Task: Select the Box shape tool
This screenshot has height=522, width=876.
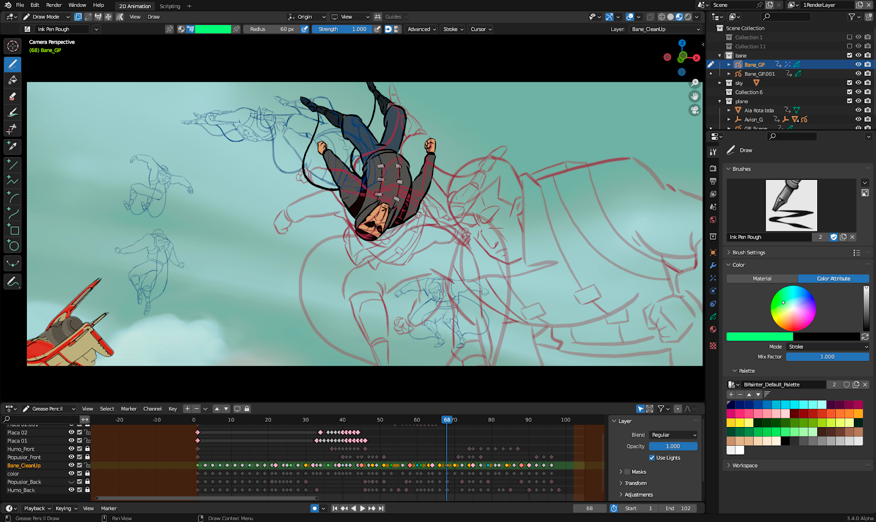Action: click(13, 230)
